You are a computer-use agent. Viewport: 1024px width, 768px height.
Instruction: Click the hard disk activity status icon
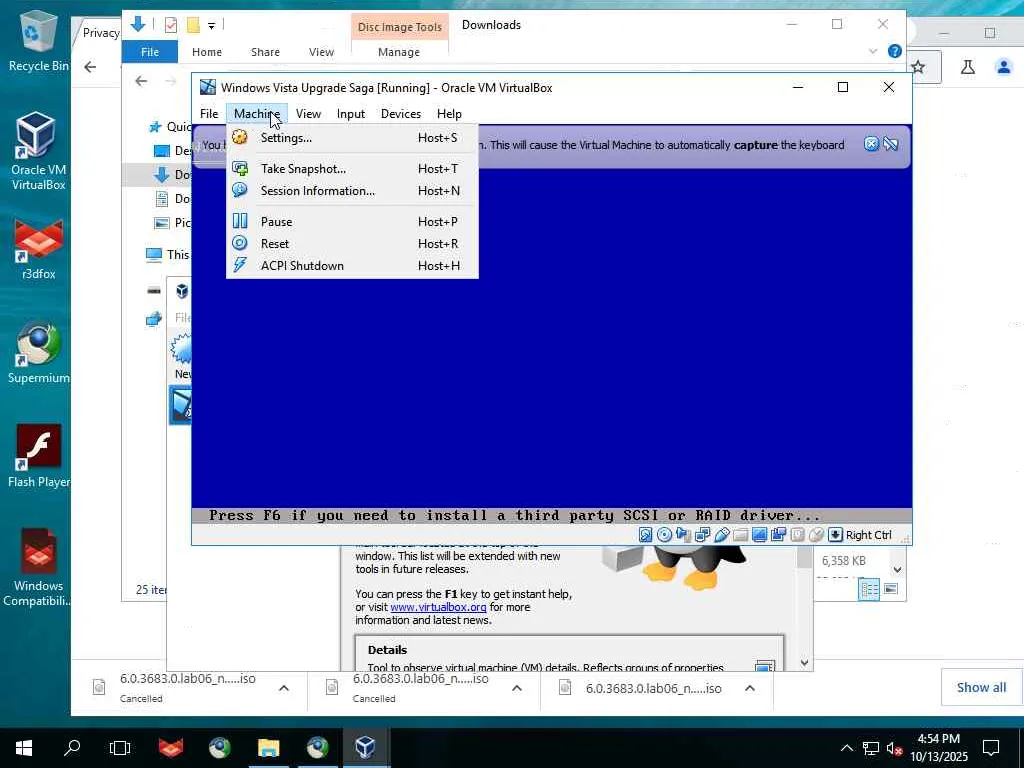click(x=645, y=535)
